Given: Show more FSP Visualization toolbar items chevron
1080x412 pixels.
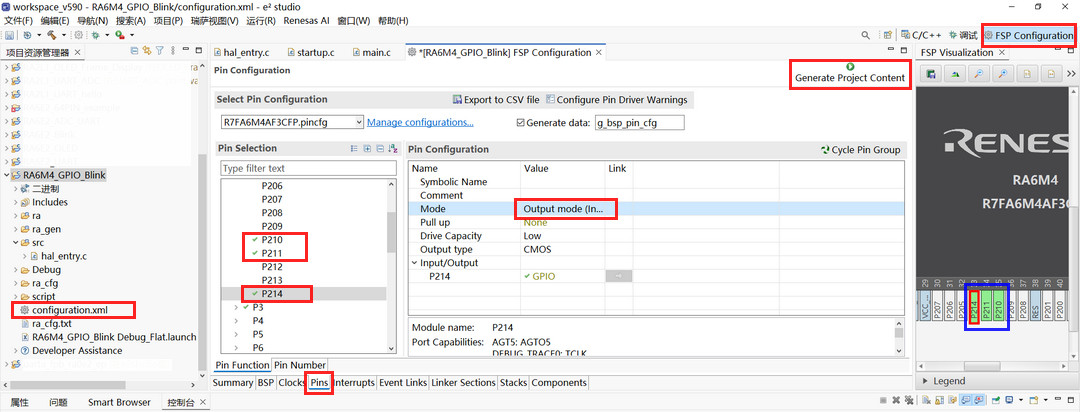Looking at the screenshot, I should point(1070,74).
